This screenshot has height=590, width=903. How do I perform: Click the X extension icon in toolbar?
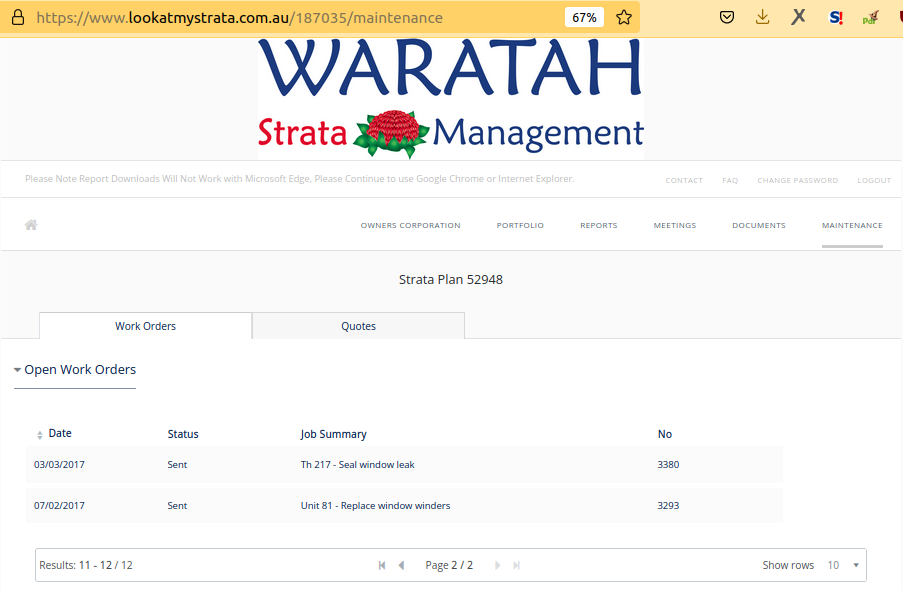point(798,17)
